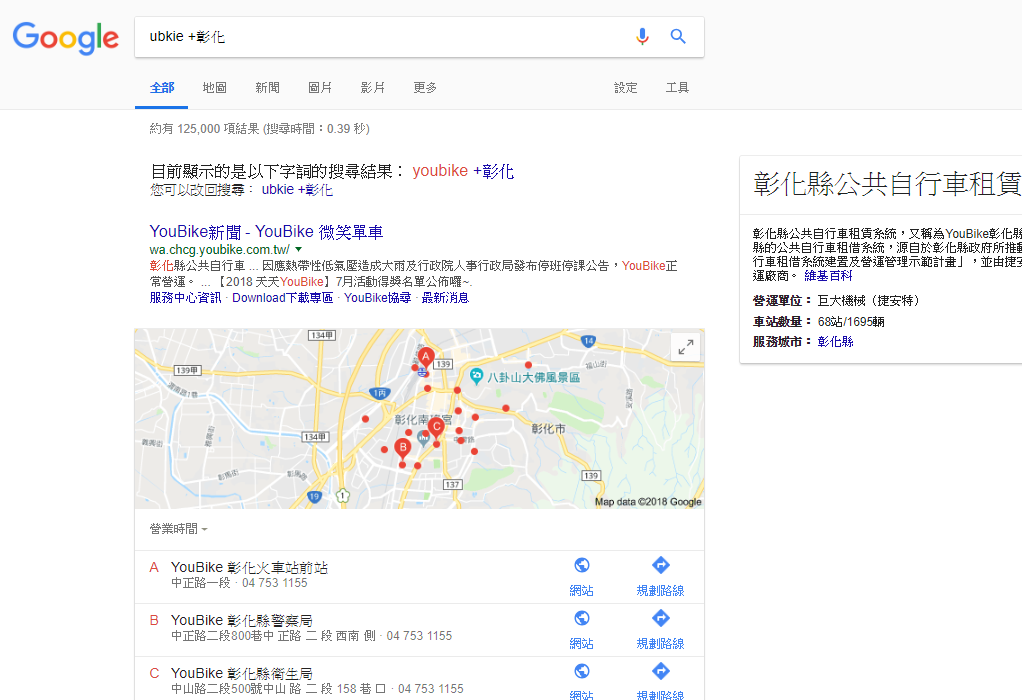
Task: Click the knowledge panel title 彰化縣公共自行車租賃
Action: pos(887,184)
